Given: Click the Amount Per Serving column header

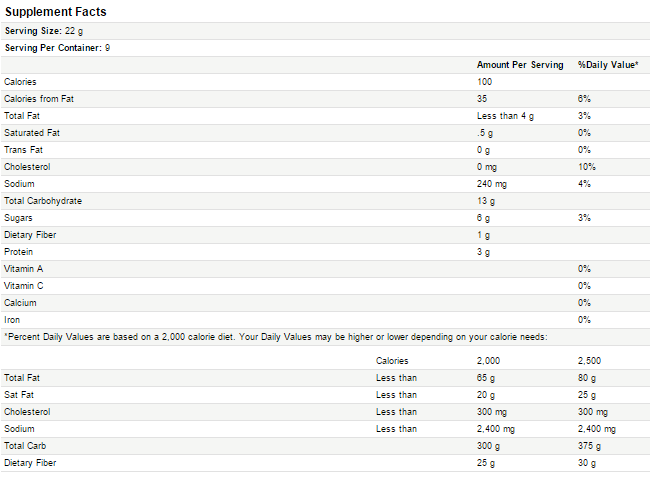Looking at the screenshot, I should (520, 65).
